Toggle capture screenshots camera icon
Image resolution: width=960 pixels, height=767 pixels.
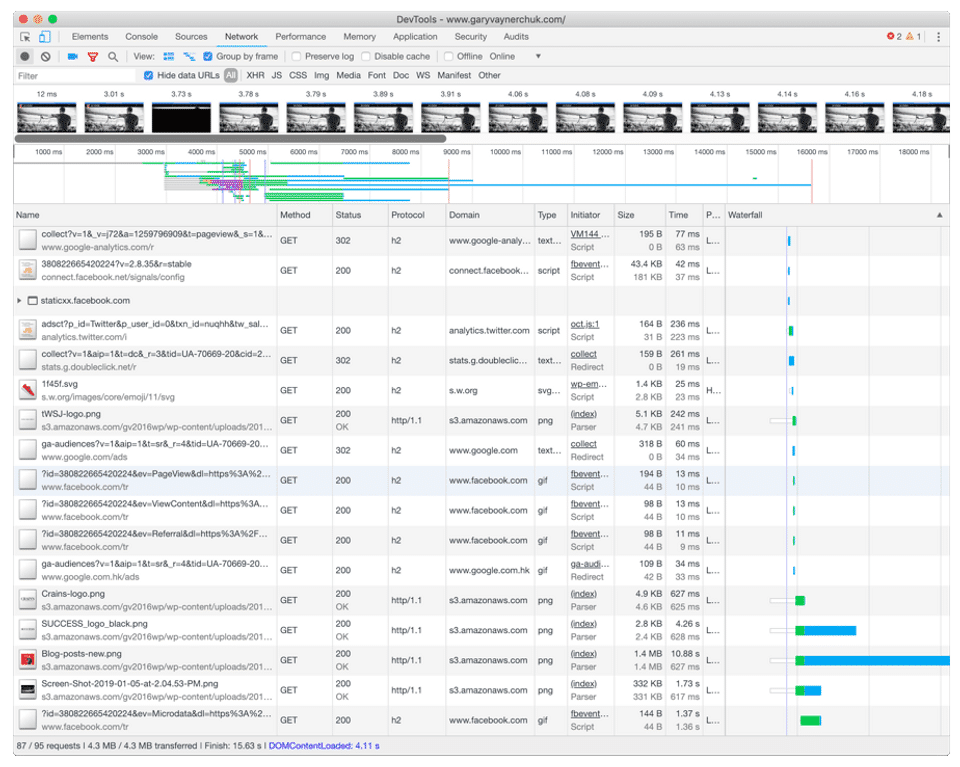(73, 56)
